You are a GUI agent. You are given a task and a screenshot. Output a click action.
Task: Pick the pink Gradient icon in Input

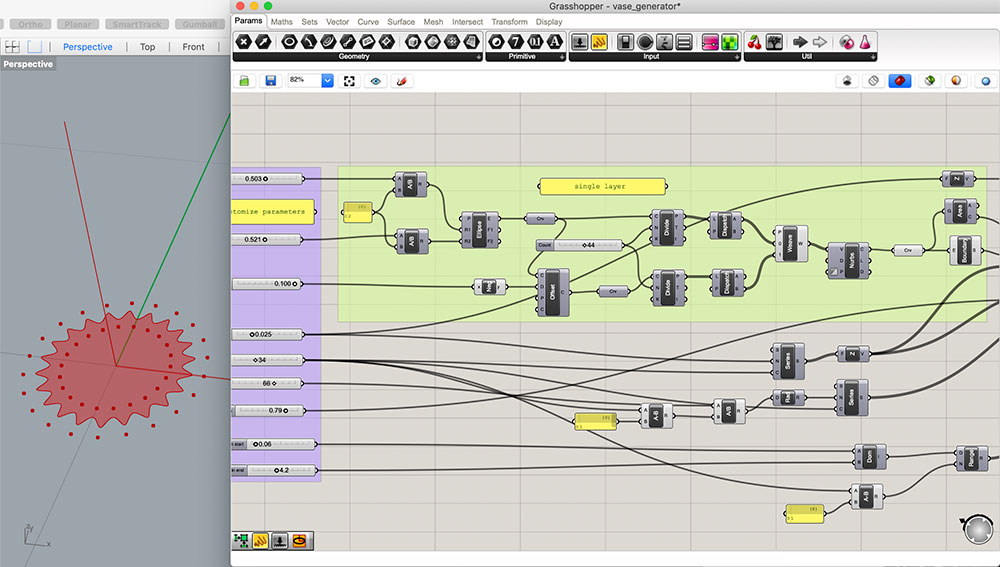[710, 42]
